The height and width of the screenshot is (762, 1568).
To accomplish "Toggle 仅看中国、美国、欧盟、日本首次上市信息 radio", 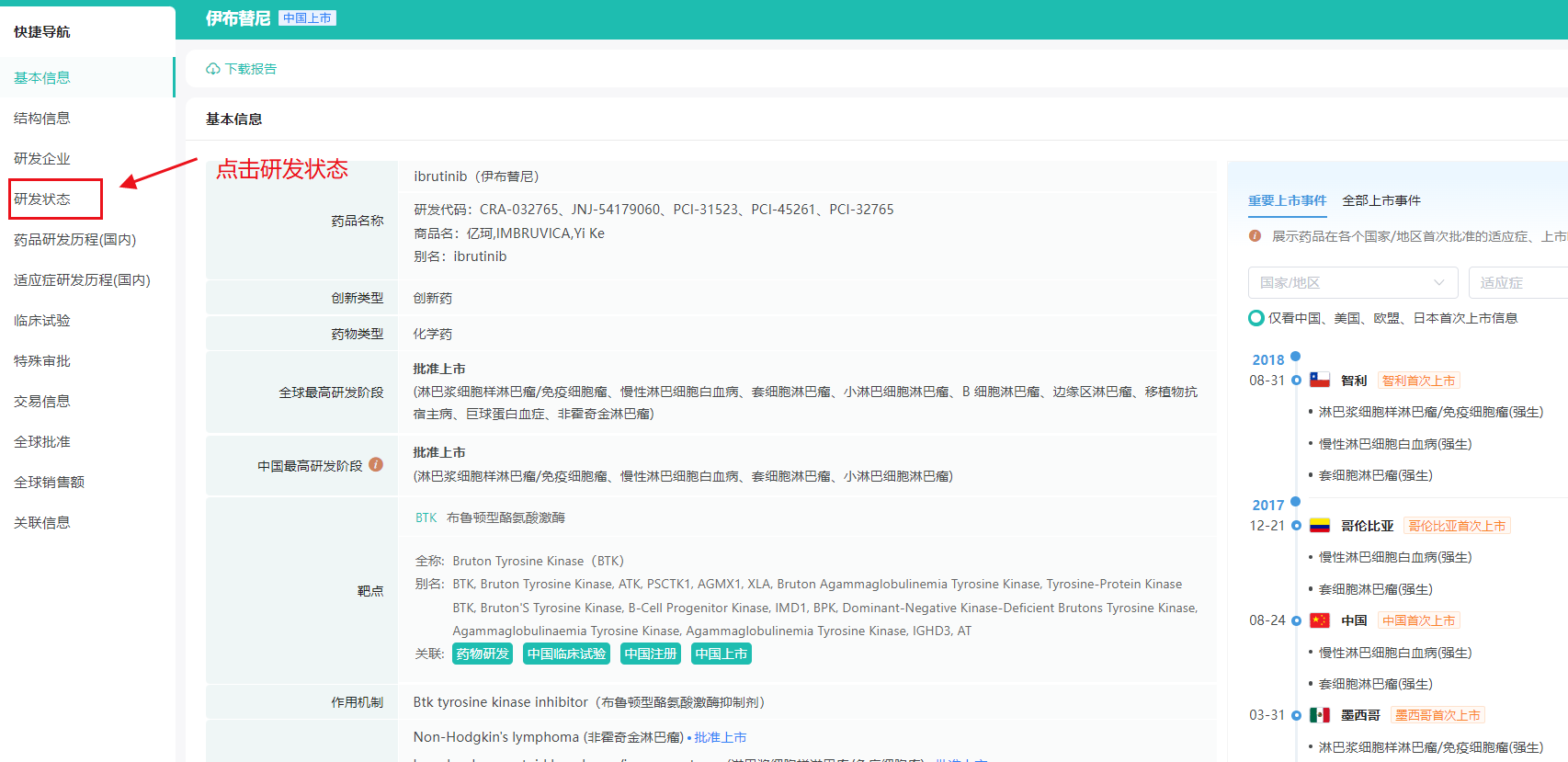I will 1256,318.
